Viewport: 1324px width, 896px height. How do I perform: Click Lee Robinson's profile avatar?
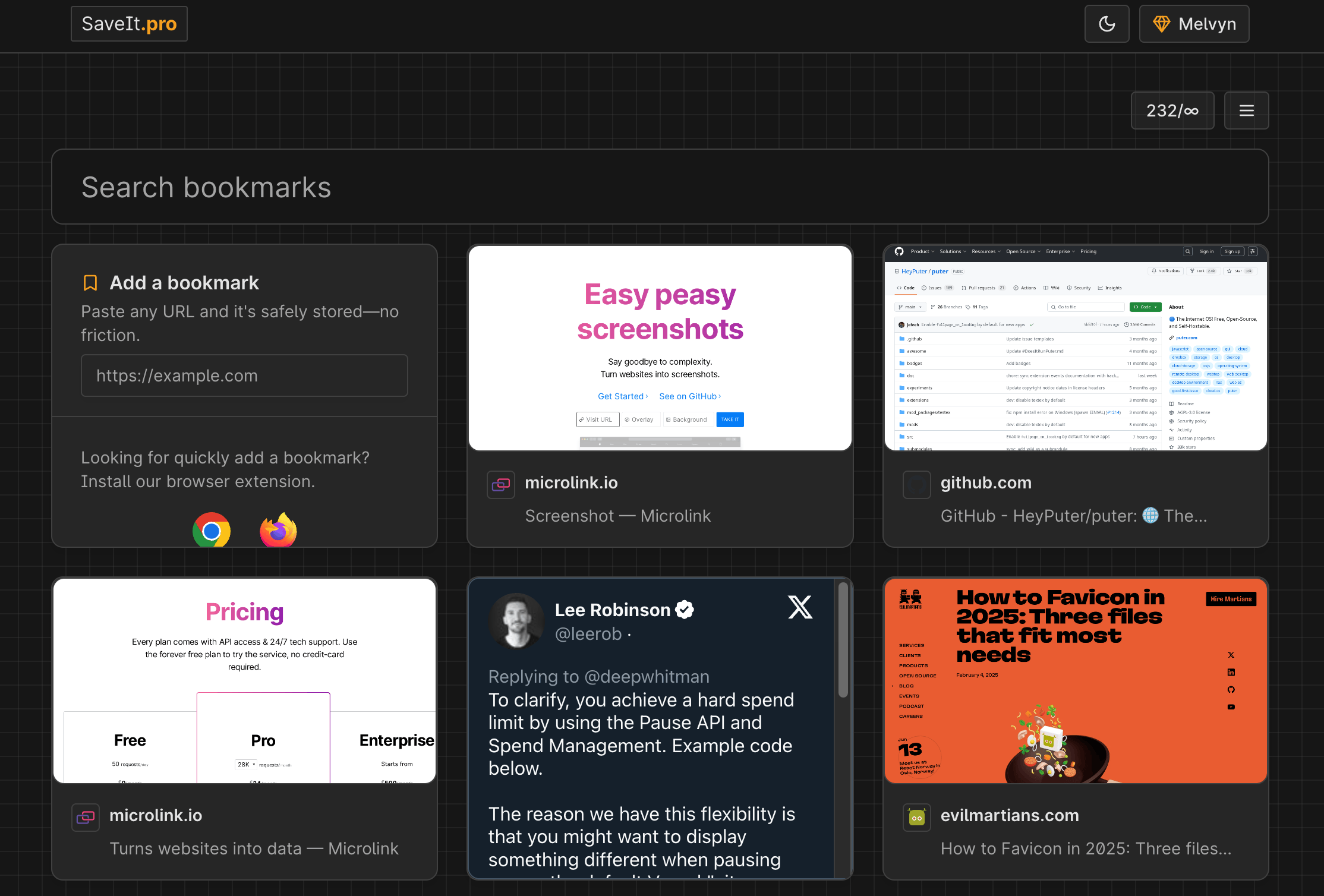[x=516, y=621]
